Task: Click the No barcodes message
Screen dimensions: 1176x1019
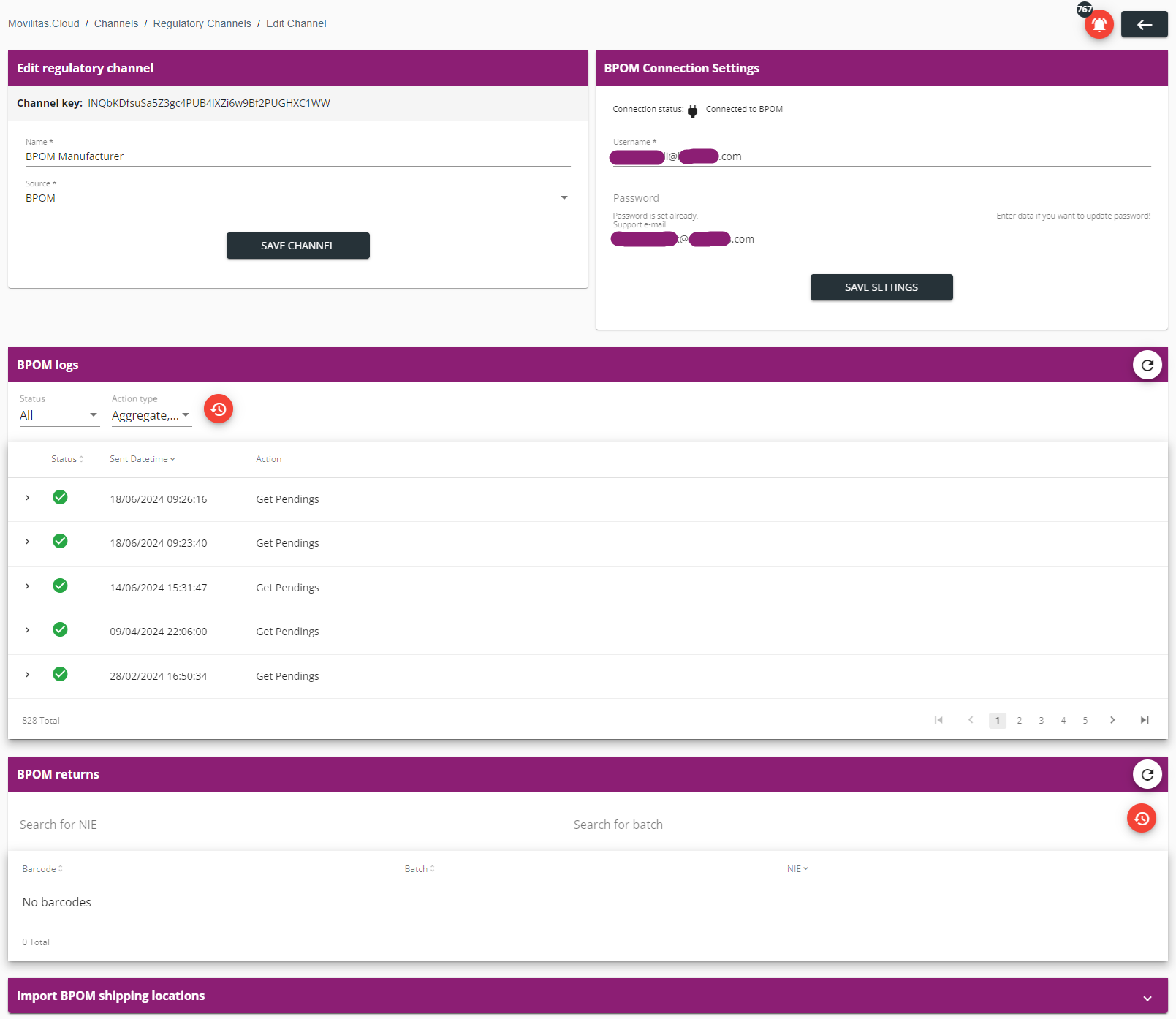Action: pos(57,902)
